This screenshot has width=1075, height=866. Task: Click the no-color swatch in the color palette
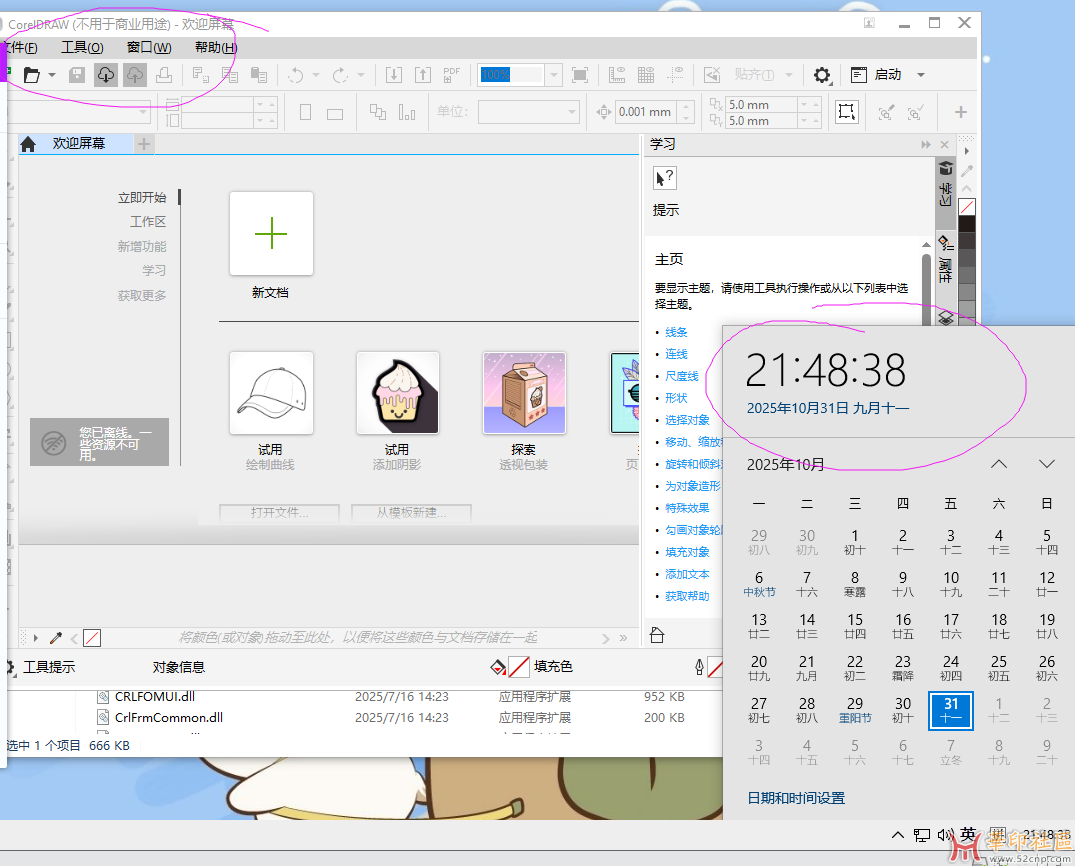[967, 207]
